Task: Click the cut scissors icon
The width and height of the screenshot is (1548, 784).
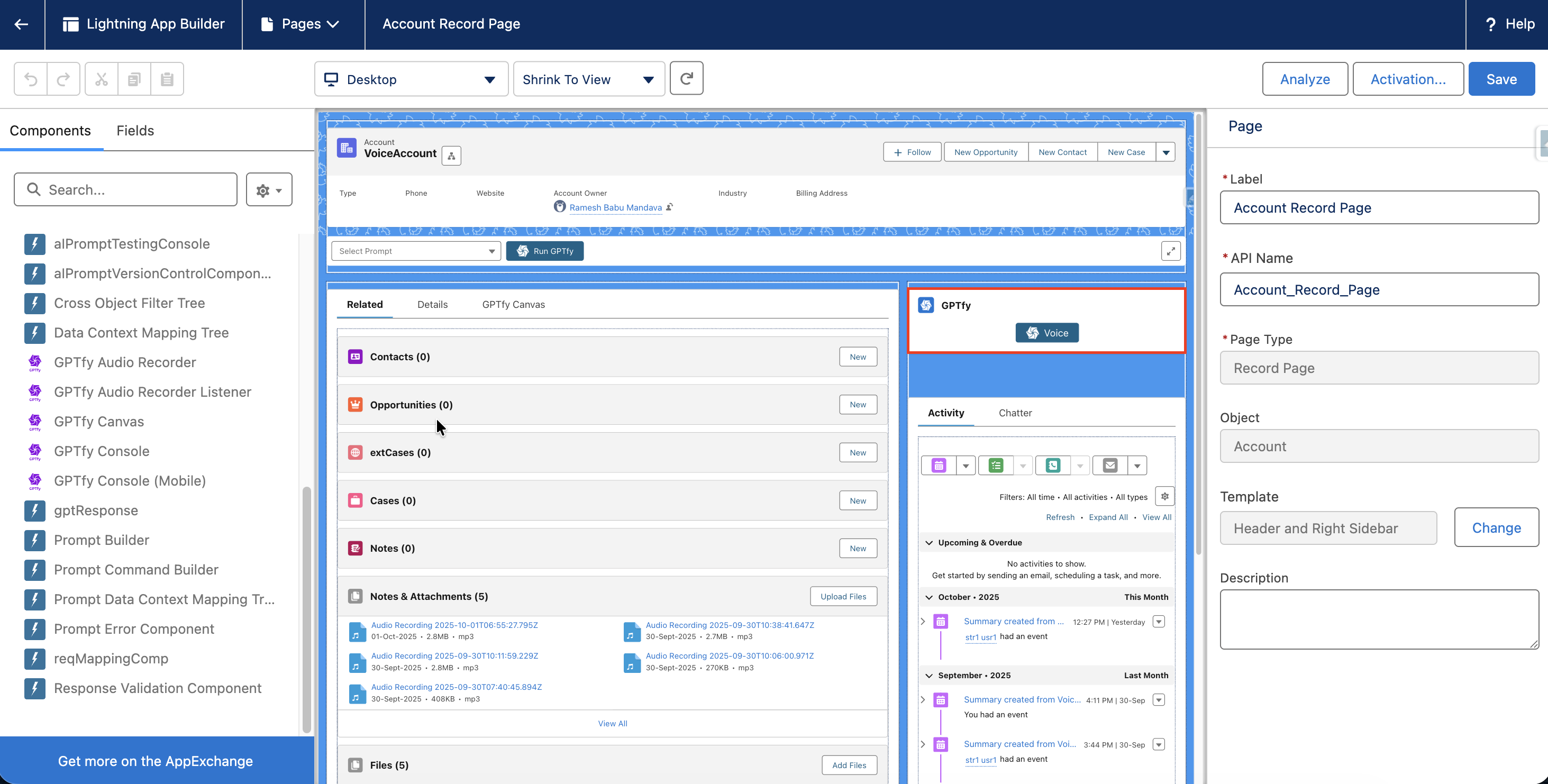Action: click(101, 79)
